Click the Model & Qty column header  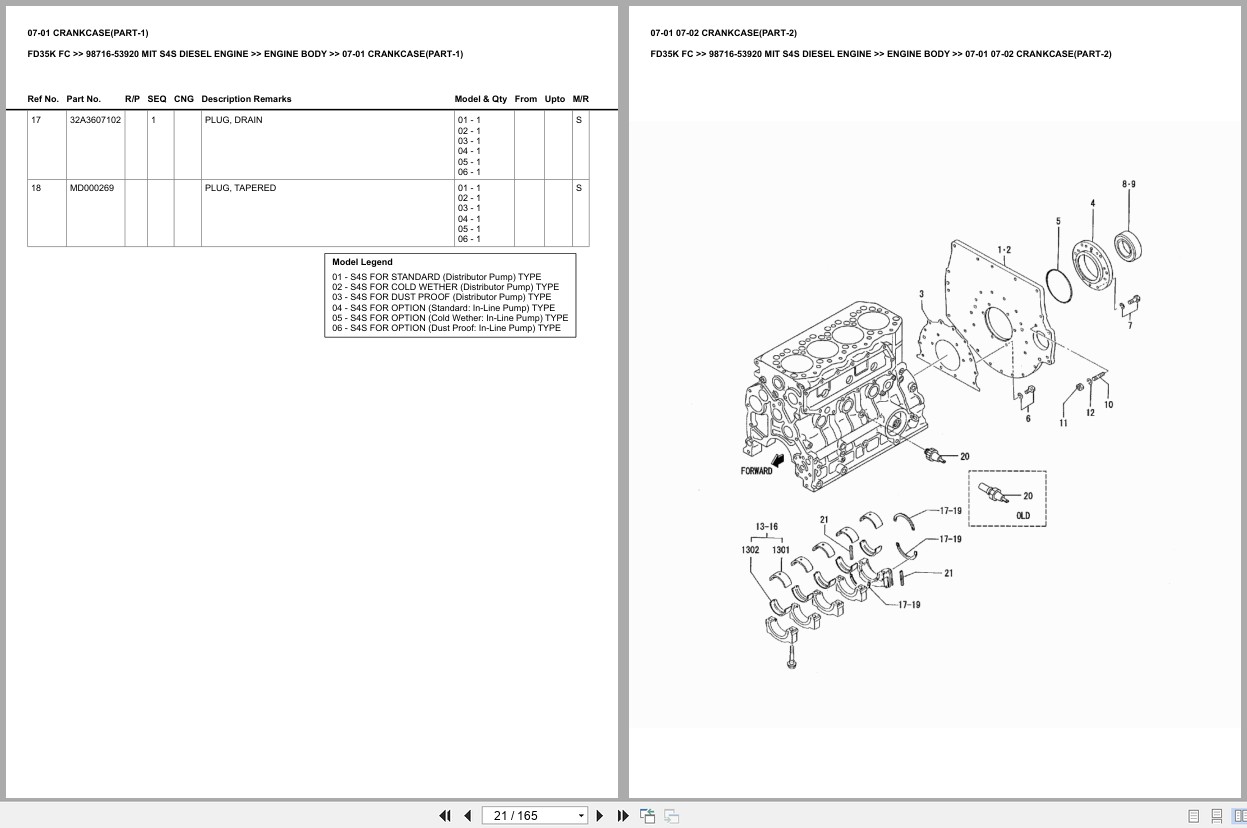pos(481,99)
